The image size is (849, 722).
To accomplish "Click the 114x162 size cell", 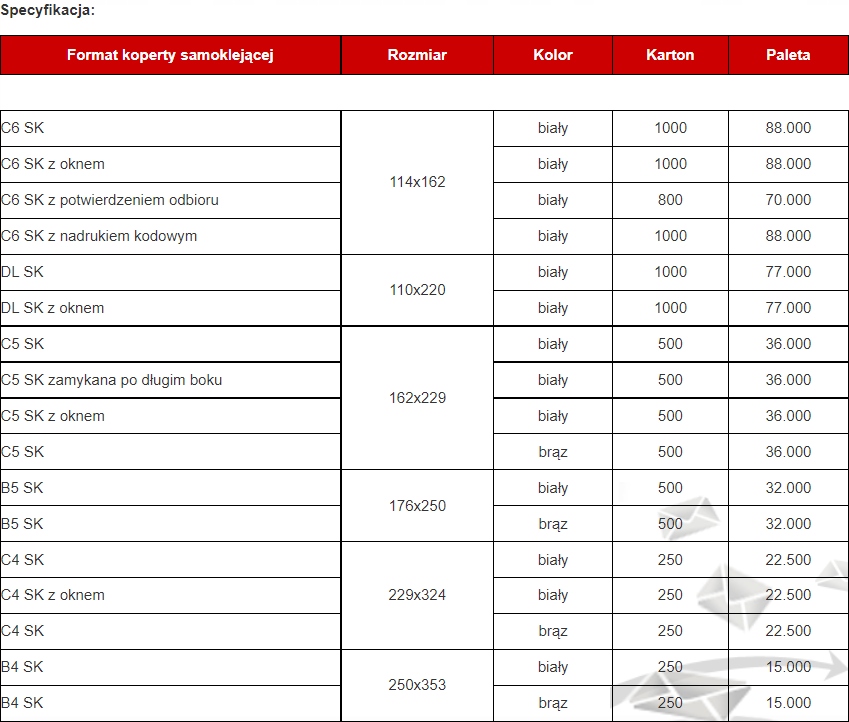I will tap(417, 182).
